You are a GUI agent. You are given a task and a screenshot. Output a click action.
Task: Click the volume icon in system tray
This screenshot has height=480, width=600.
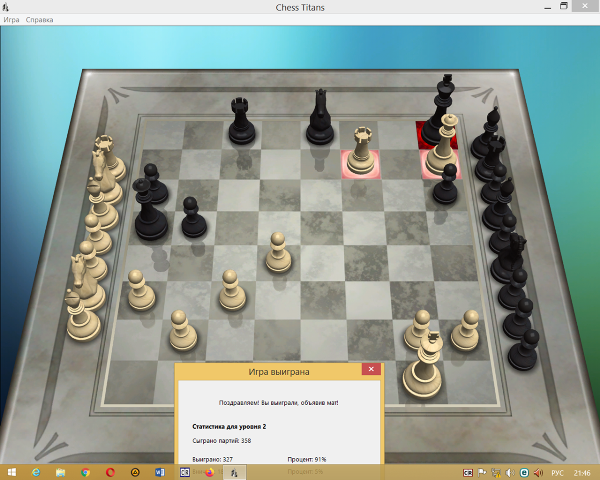(x=510, y=472)
